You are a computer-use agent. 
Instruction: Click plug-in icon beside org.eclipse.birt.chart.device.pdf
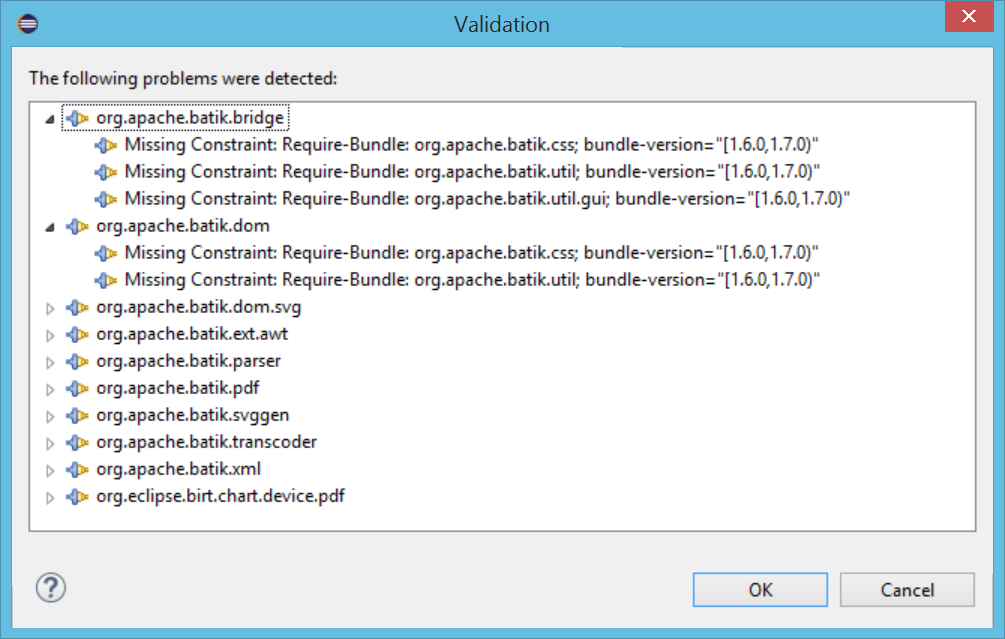(x=77, y=496)
